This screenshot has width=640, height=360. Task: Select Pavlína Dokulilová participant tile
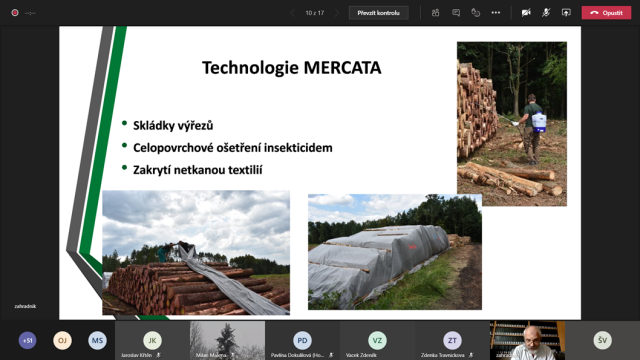click(x=302, y=340)
